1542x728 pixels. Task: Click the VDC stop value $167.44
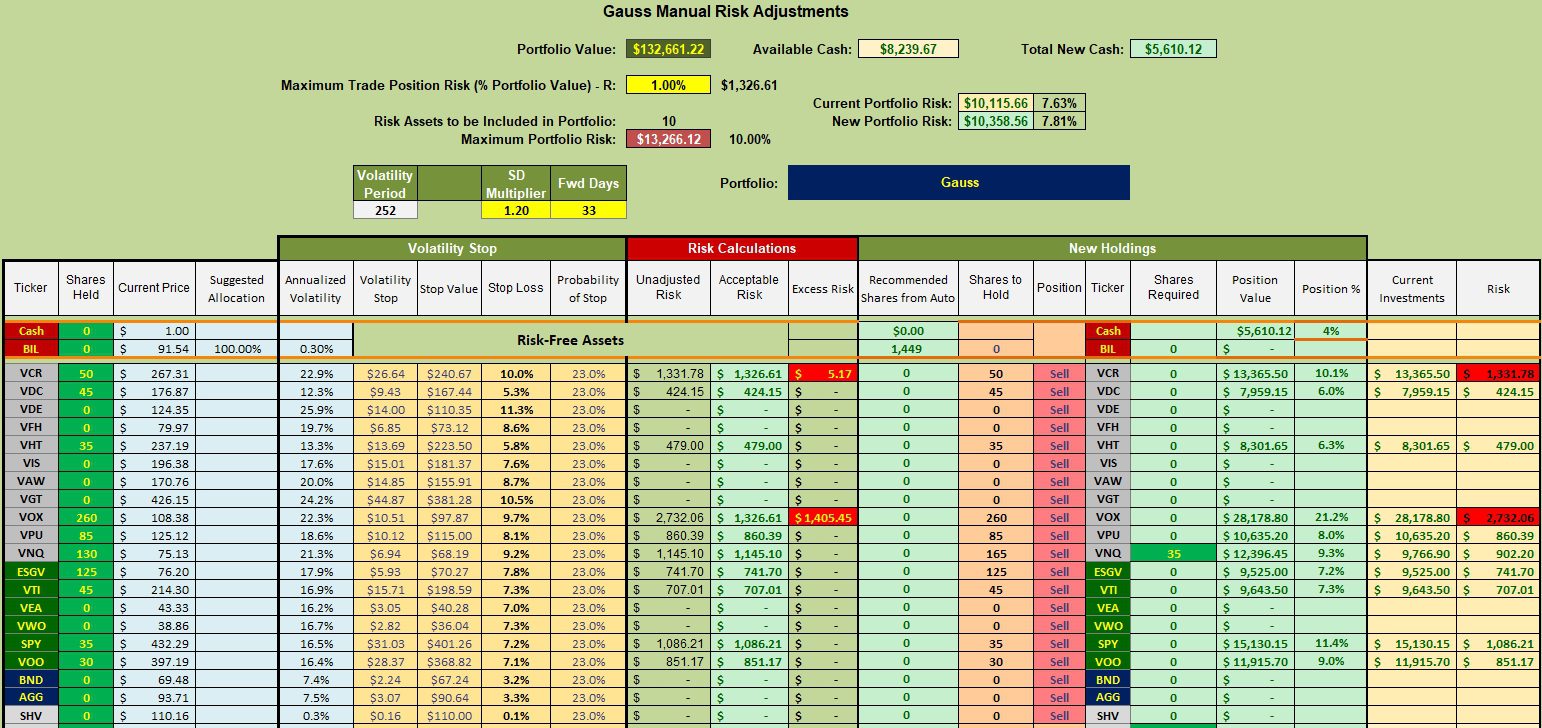(x=448, y=391)
